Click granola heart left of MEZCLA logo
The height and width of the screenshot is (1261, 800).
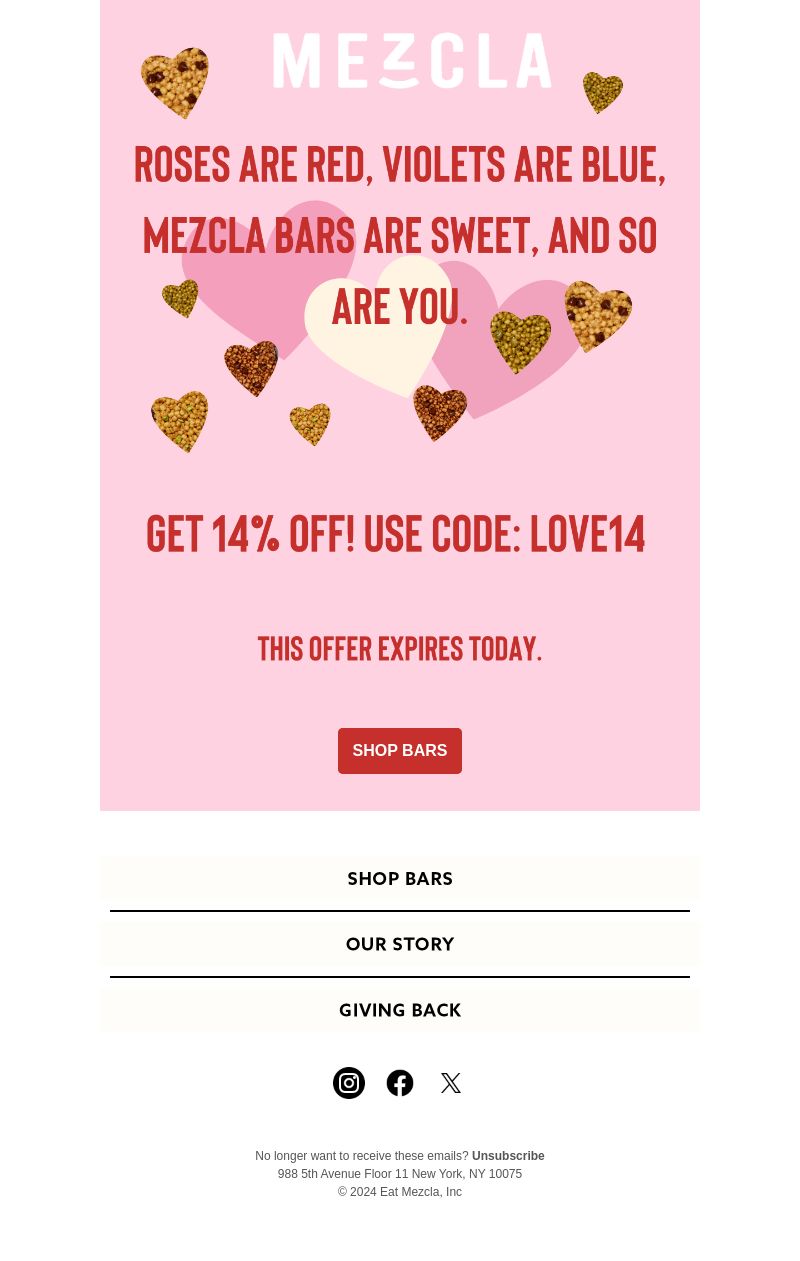[176, 83]
